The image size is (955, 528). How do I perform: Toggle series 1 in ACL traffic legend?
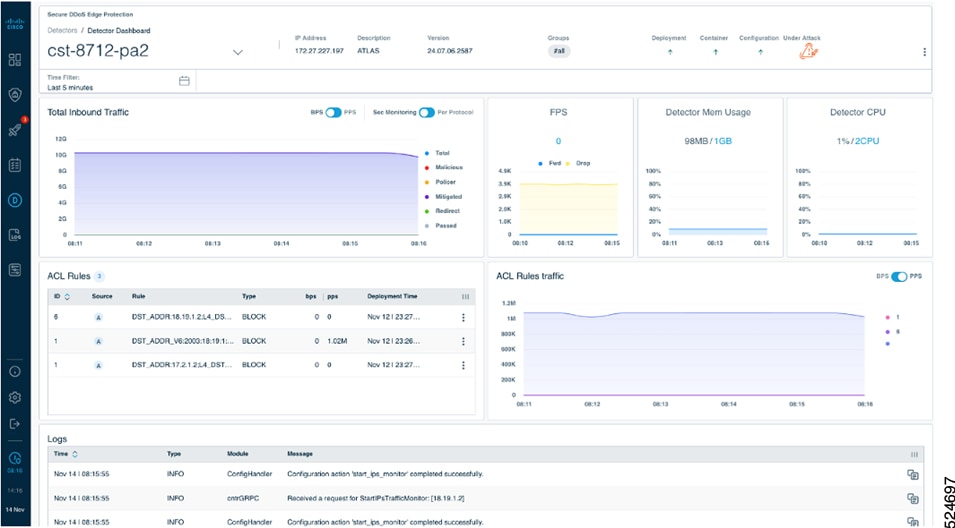(892, 317)
